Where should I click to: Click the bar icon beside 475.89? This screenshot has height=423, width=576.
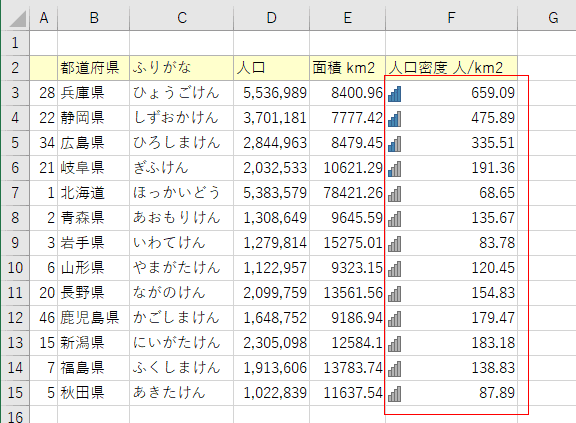(395, 119)
